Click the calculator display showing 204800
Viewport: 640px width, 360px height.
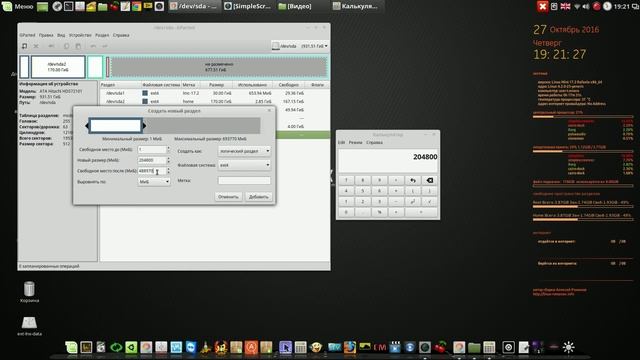tap(388, 160)
